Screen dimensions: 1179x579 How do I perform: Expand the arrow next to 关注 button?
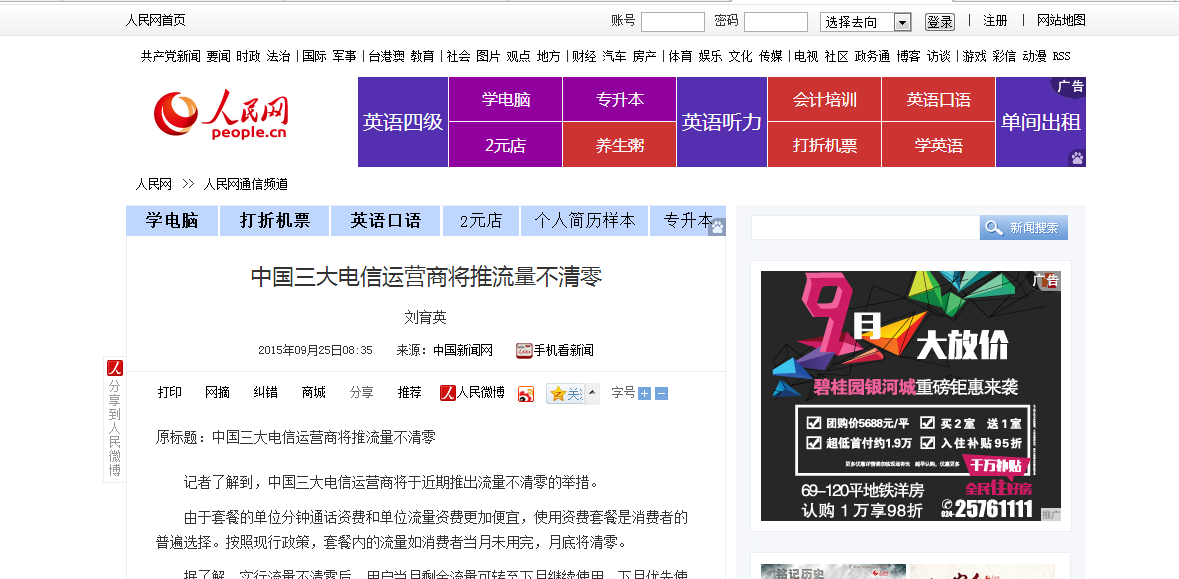click(x=592, y=393)
